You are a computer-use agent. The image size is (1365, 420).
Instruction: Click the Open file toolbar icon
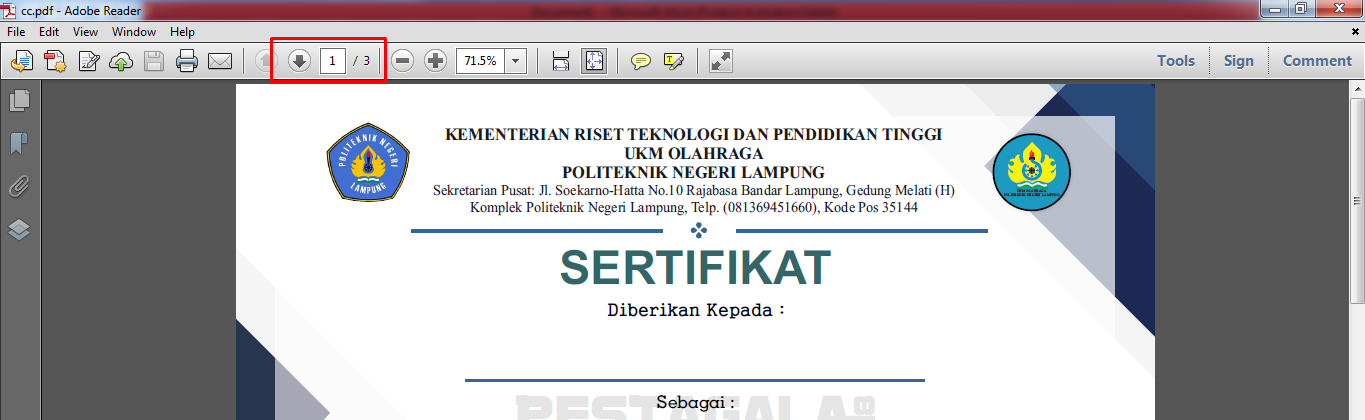pyautogui.click(x=21, y=61)
